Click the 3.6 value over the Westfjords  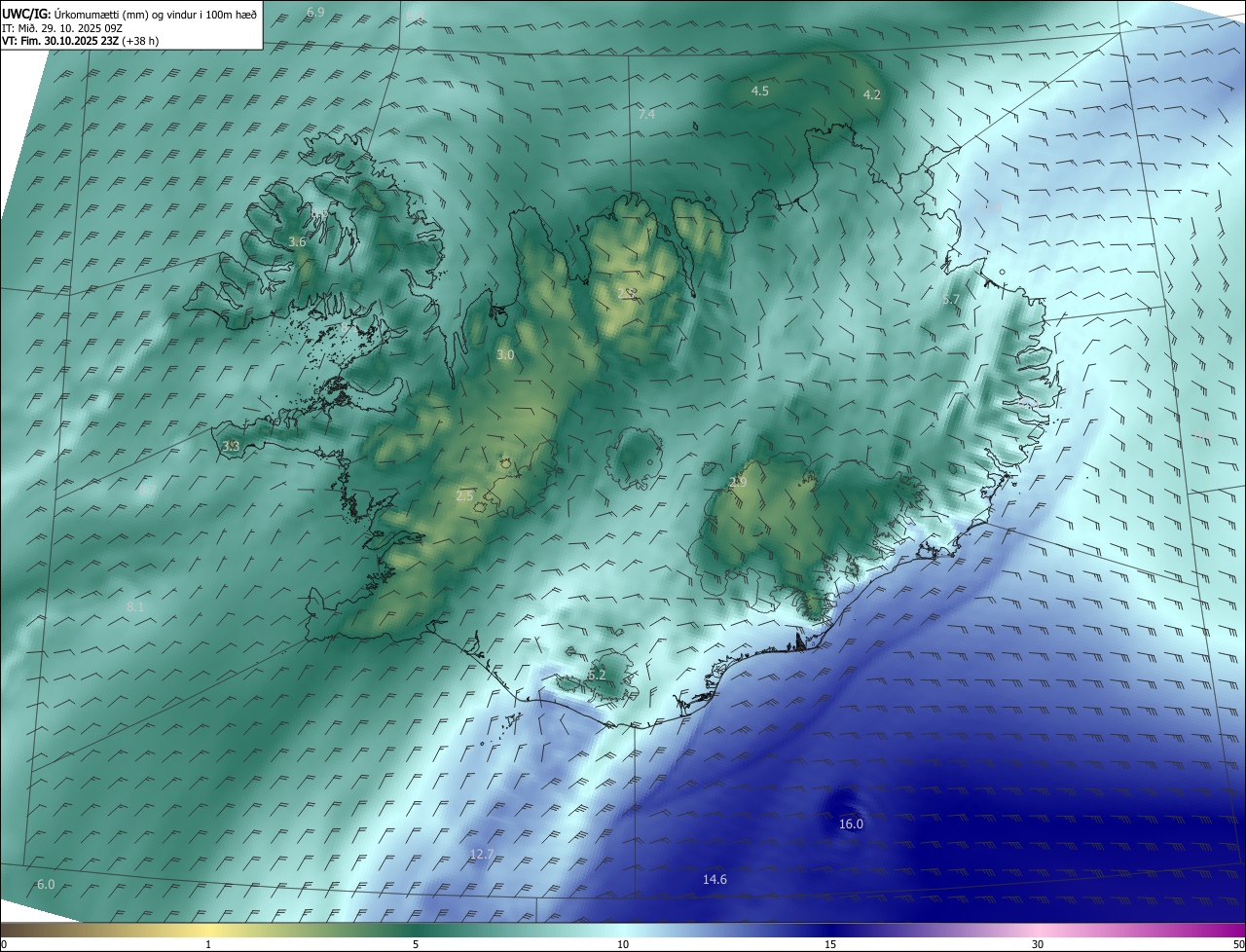pos(298,242)
